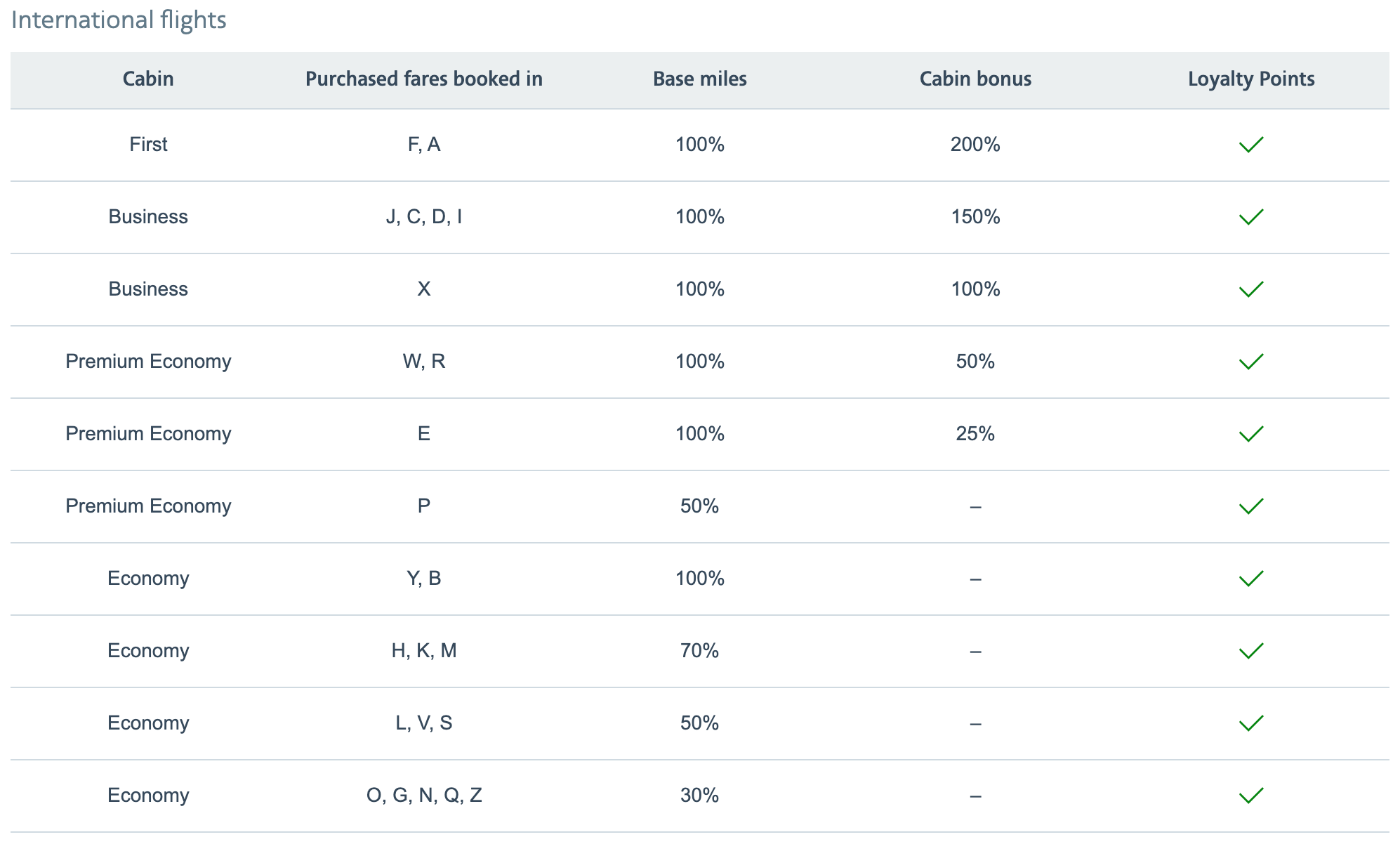1400x844 pixels.
Task: Click the checkmark for Economy L, V, S
Action: (1251, 723)
